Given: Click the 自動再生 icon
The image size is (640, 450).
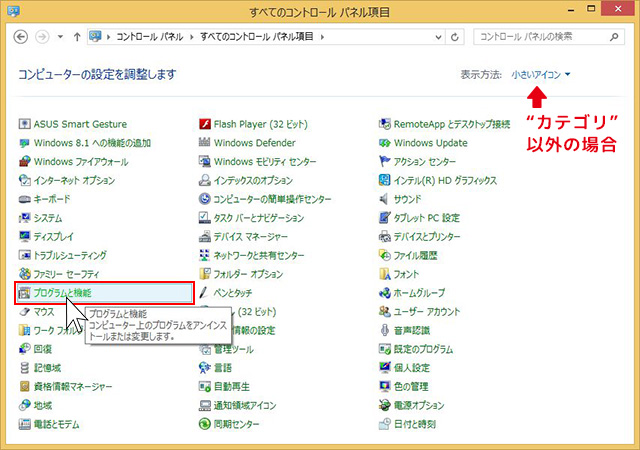Looking at the screenshot, I should click(x=204, y=386).
